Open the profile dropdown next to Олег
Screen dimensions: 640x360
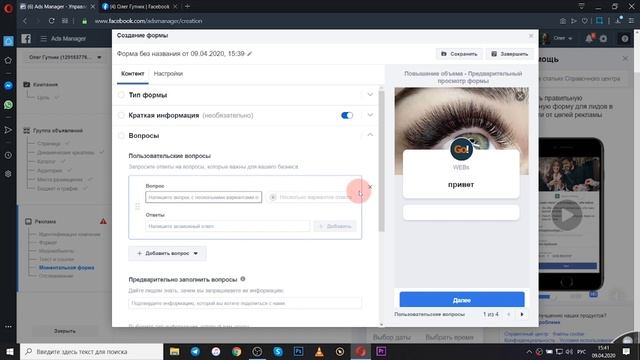570,38
